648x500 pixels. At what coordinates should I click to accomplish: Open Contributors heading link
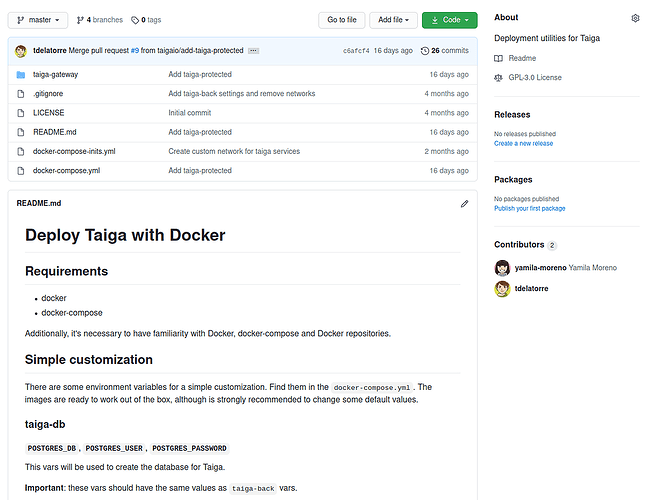pyautogui.click(x=519, y=245)
